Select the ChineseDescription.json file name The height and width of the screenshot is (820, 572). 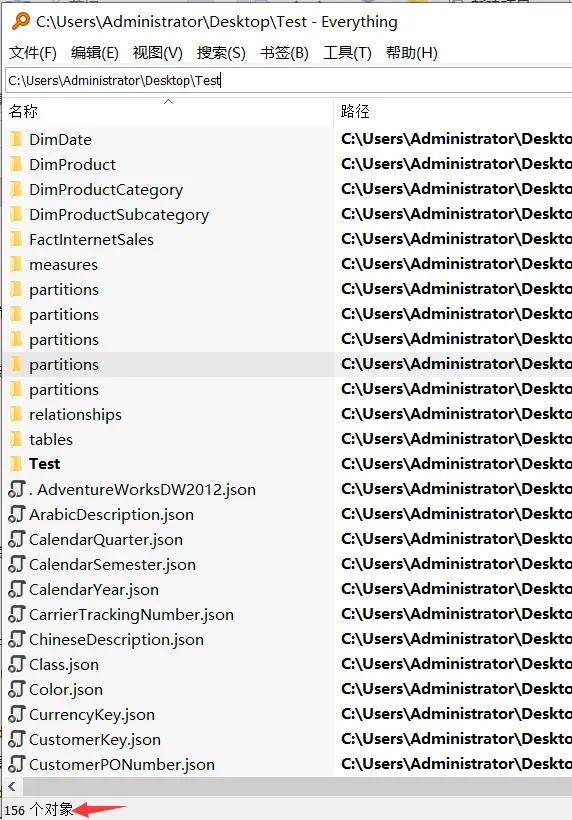(116, 640)
